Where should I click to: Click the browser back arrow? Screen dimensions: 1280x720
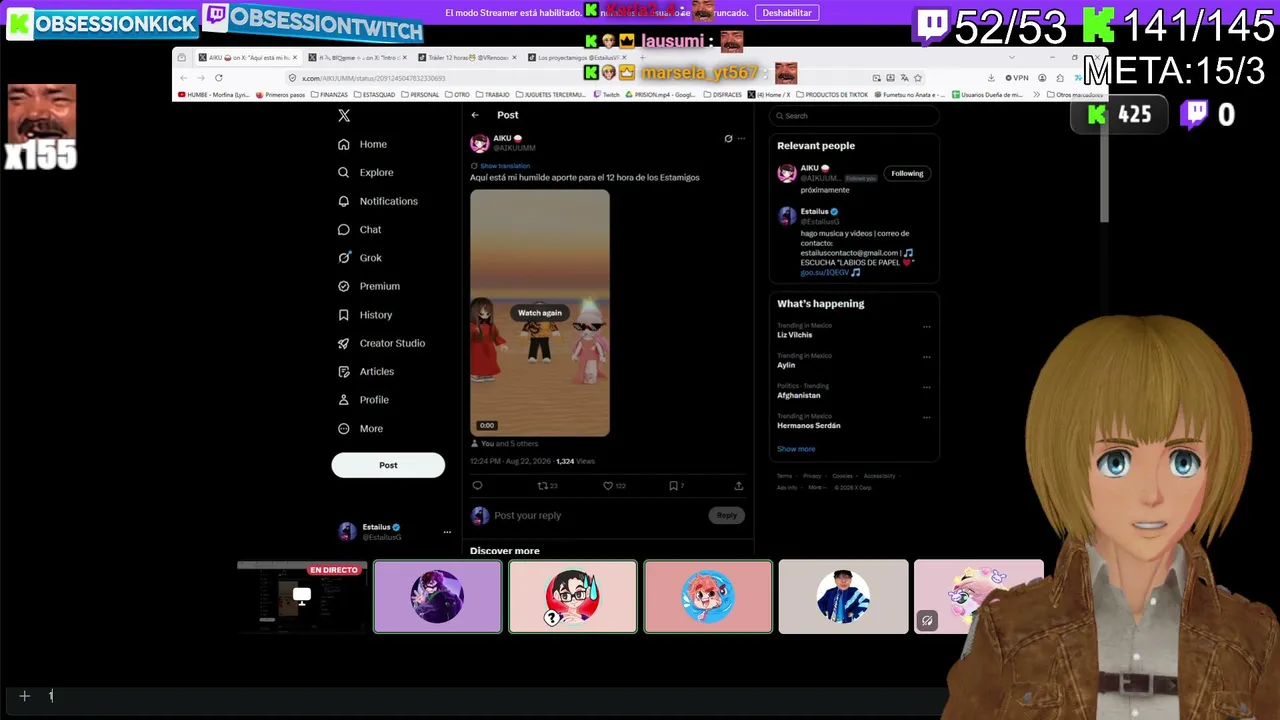pyautogui.click(x=183, y=78)
